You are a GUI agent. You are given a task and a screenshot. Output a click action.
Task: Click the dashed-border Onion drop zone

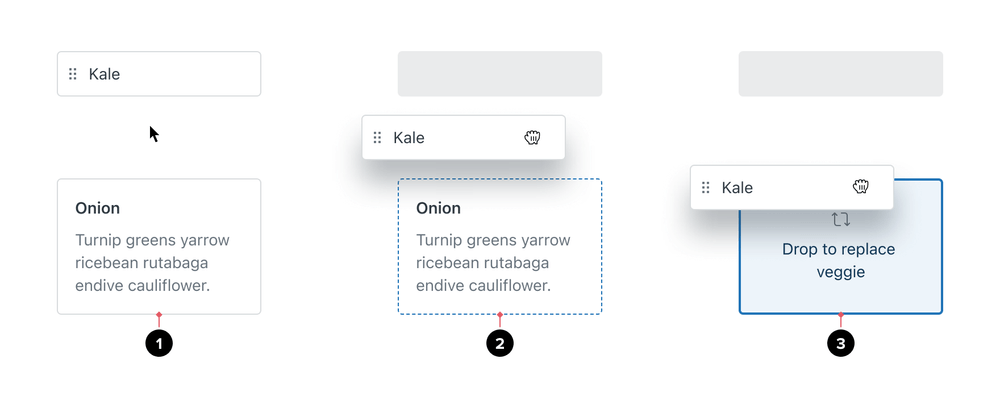[x=500, y=246]
